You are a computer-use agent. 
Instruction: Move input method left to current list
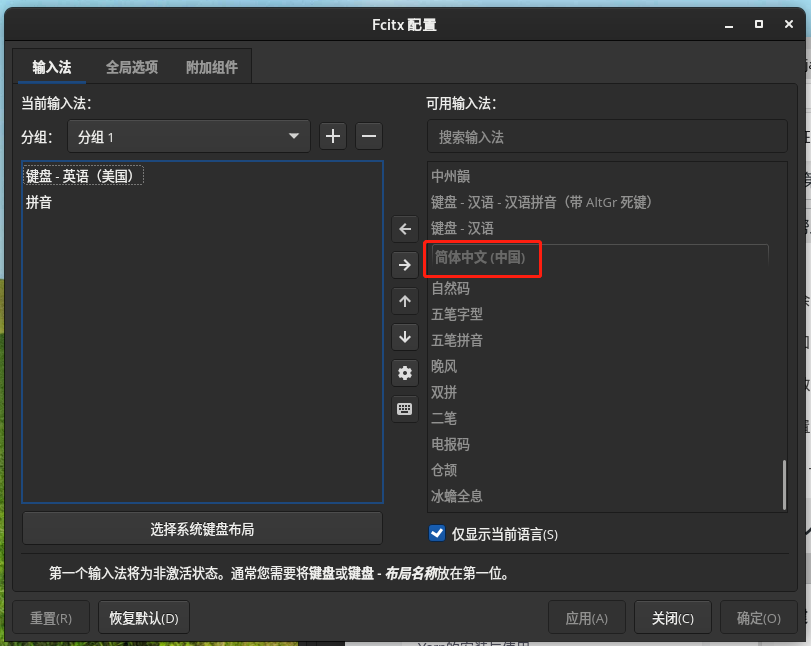click(405, 229)
